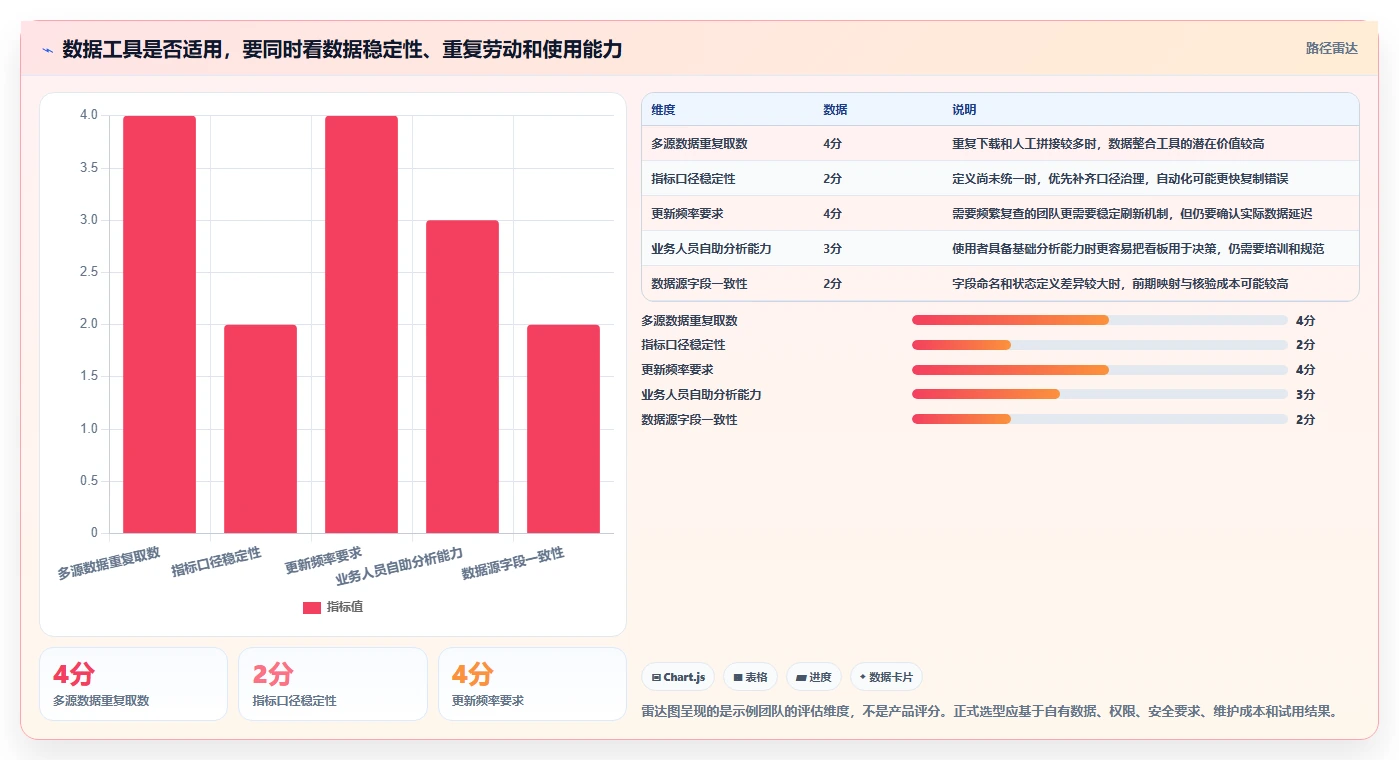Select the 数据卡片 tag chip
1399x760 pixels.
[x=886, y=677]
